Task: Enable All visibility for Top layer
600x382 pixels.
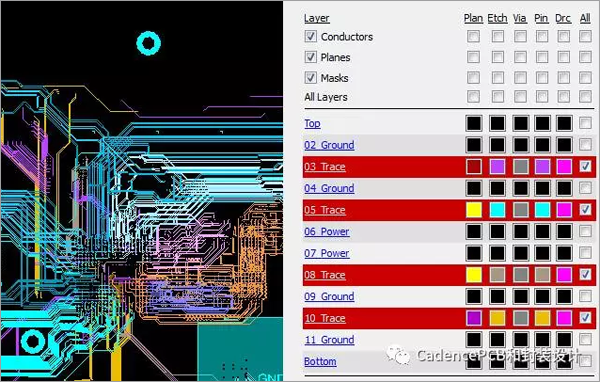Action: pos(585,123)
